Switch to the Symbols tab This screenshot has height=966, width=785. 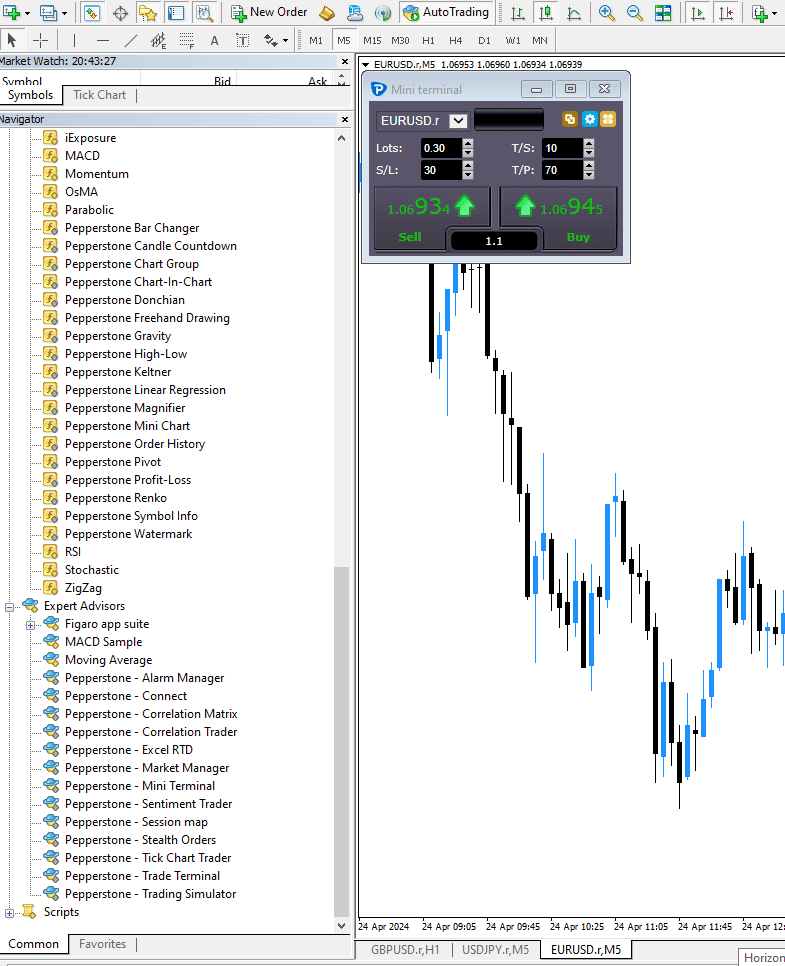pyautogui.click(x=30, y=95)
